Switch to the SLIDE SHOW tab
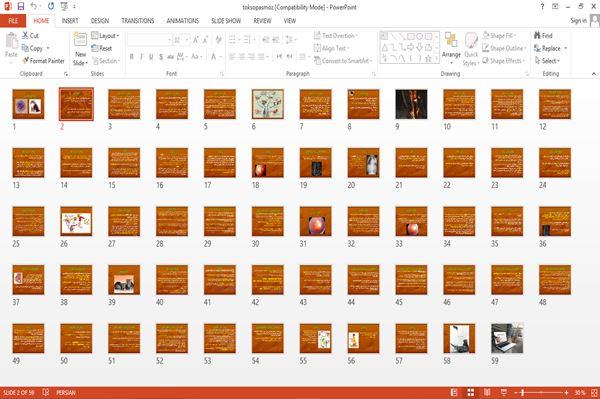This screenshot has width=600, height=399. point(226,21)
